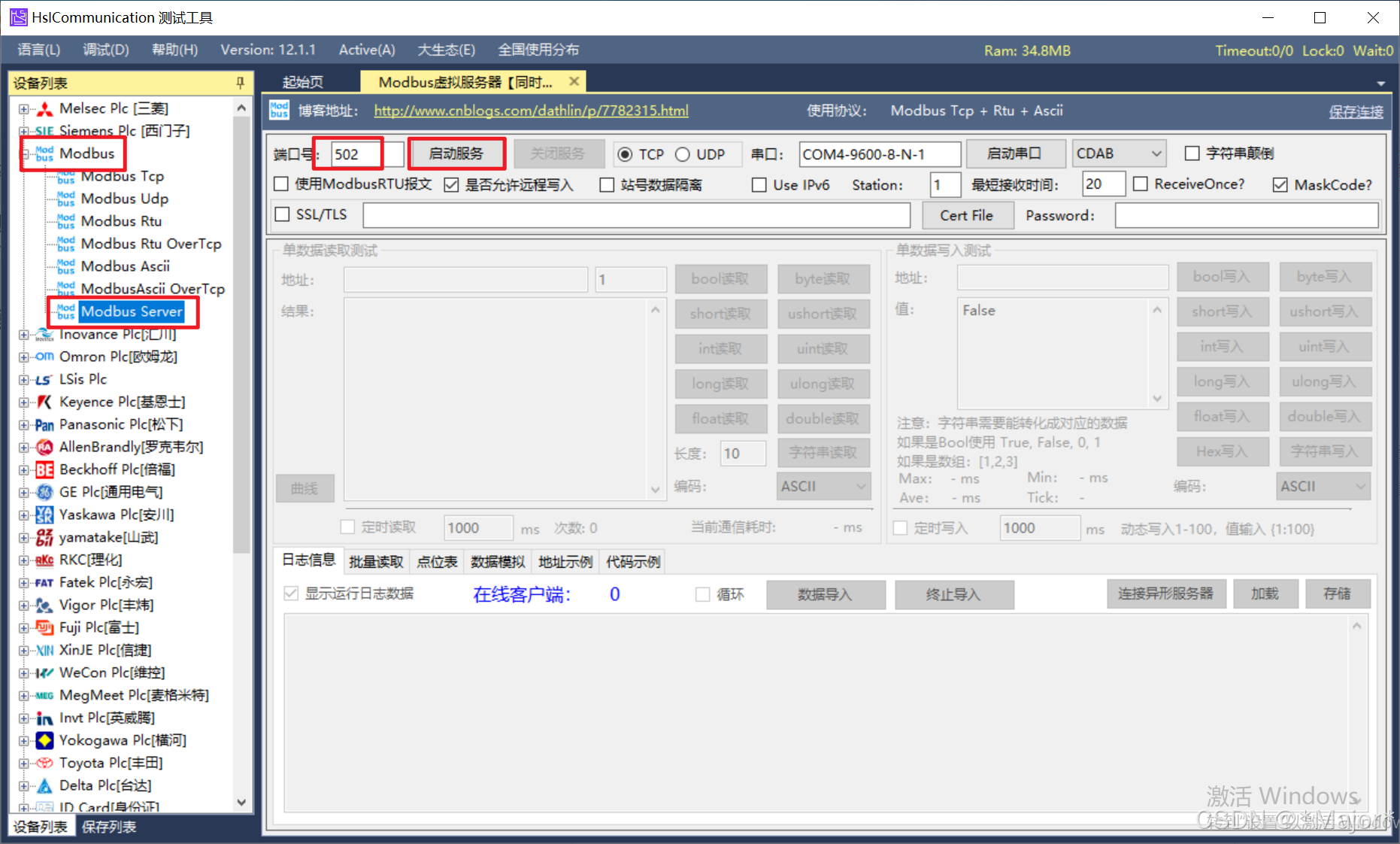Viewport: 1400px width, 844px height.
Task: Click the Beckhoff BE brand icon
Action: [43, 469]
